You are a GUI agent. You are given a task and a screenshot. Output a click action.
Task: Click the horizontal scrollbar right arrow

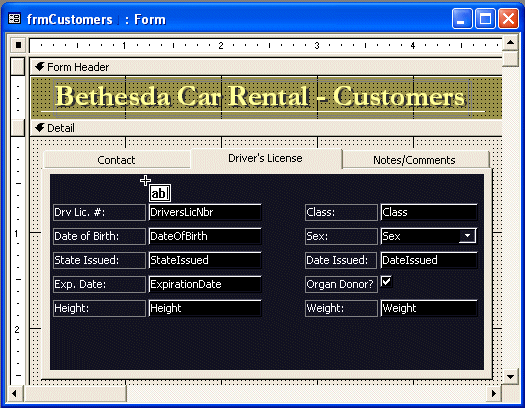point(494,394)
